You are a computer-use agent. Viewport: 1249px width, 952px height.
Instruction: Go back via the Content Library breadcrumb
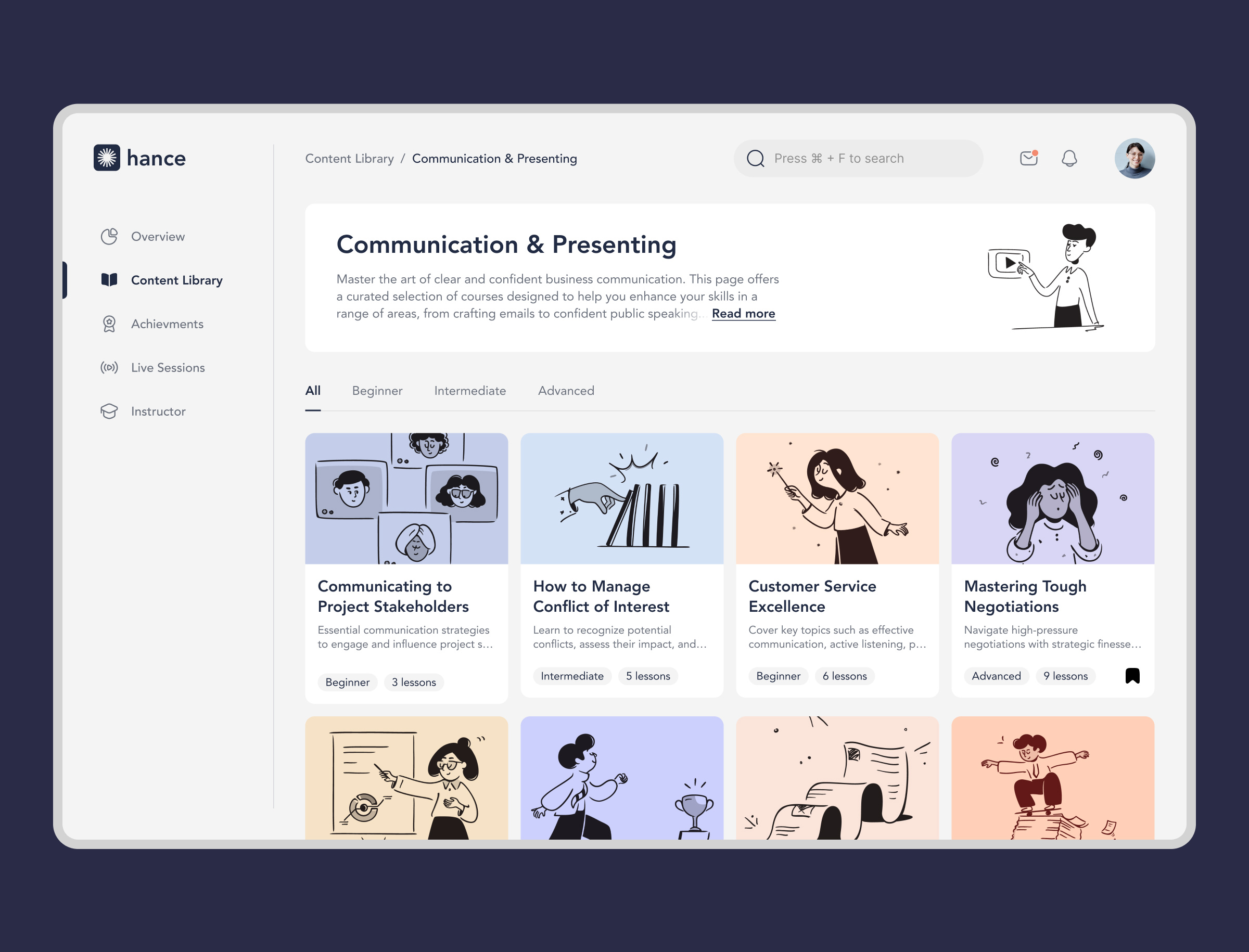[x=349, y=159]
